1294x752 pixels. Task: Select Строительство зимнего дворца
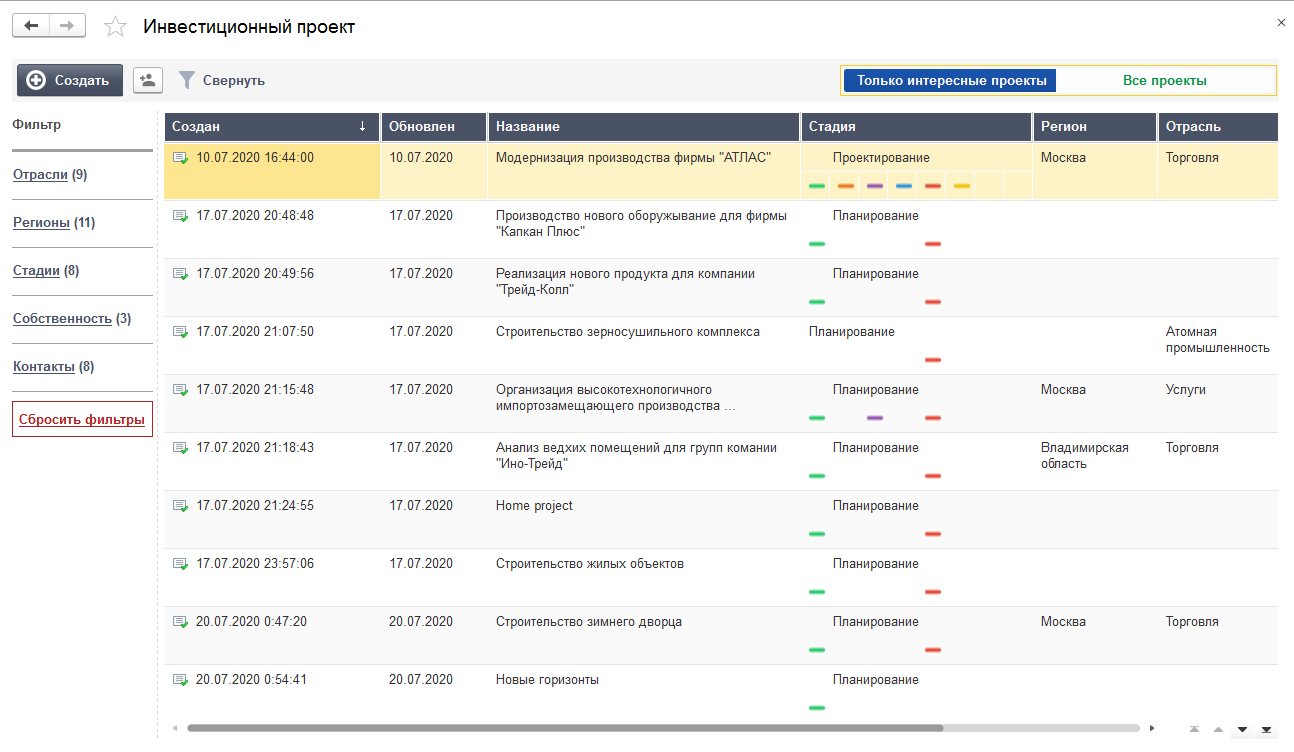(589, 622)
